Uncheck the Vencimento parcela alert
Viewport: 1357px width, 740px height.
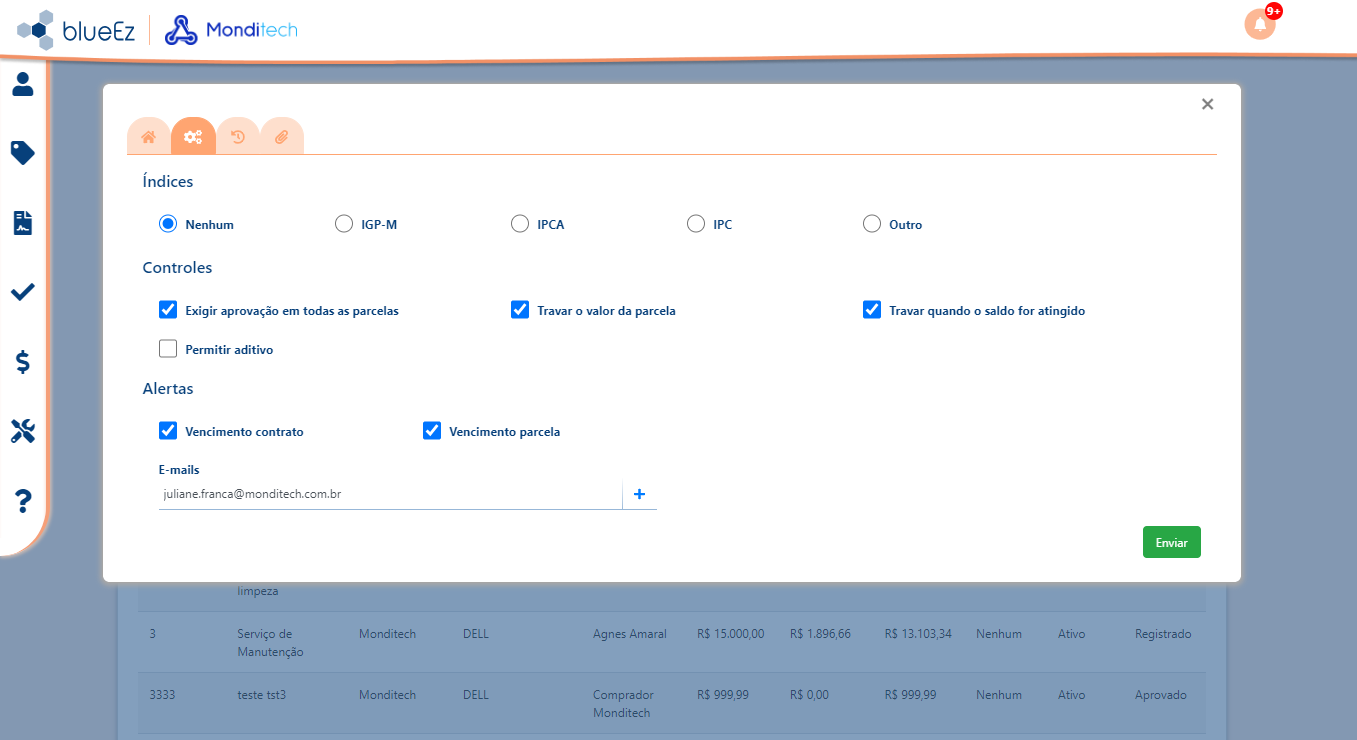pyautogui.click(x=432, y=431)
